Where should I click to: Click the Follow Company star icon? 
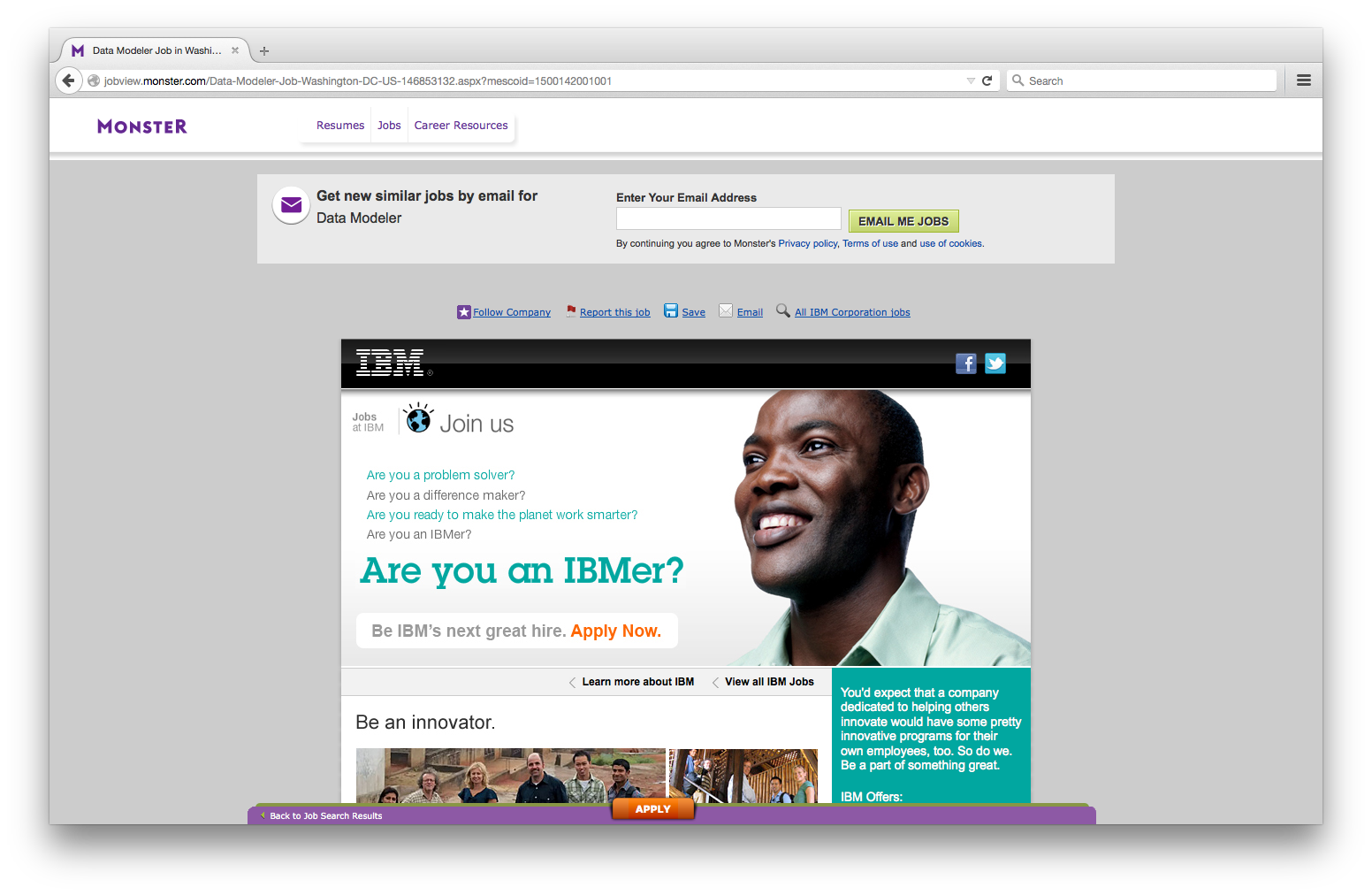point(463,312)
